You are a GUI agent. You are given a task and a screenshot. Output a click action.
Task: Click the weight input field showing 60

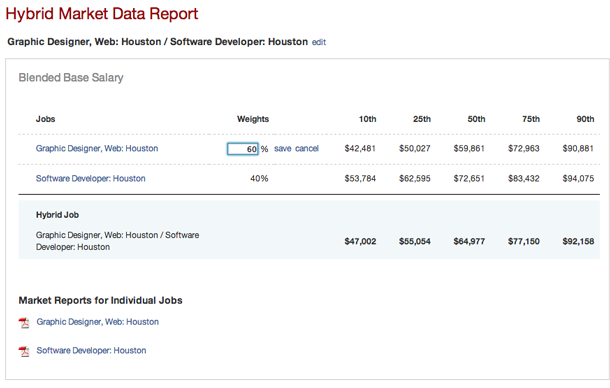pyautogui.click(x=243, y=149)
